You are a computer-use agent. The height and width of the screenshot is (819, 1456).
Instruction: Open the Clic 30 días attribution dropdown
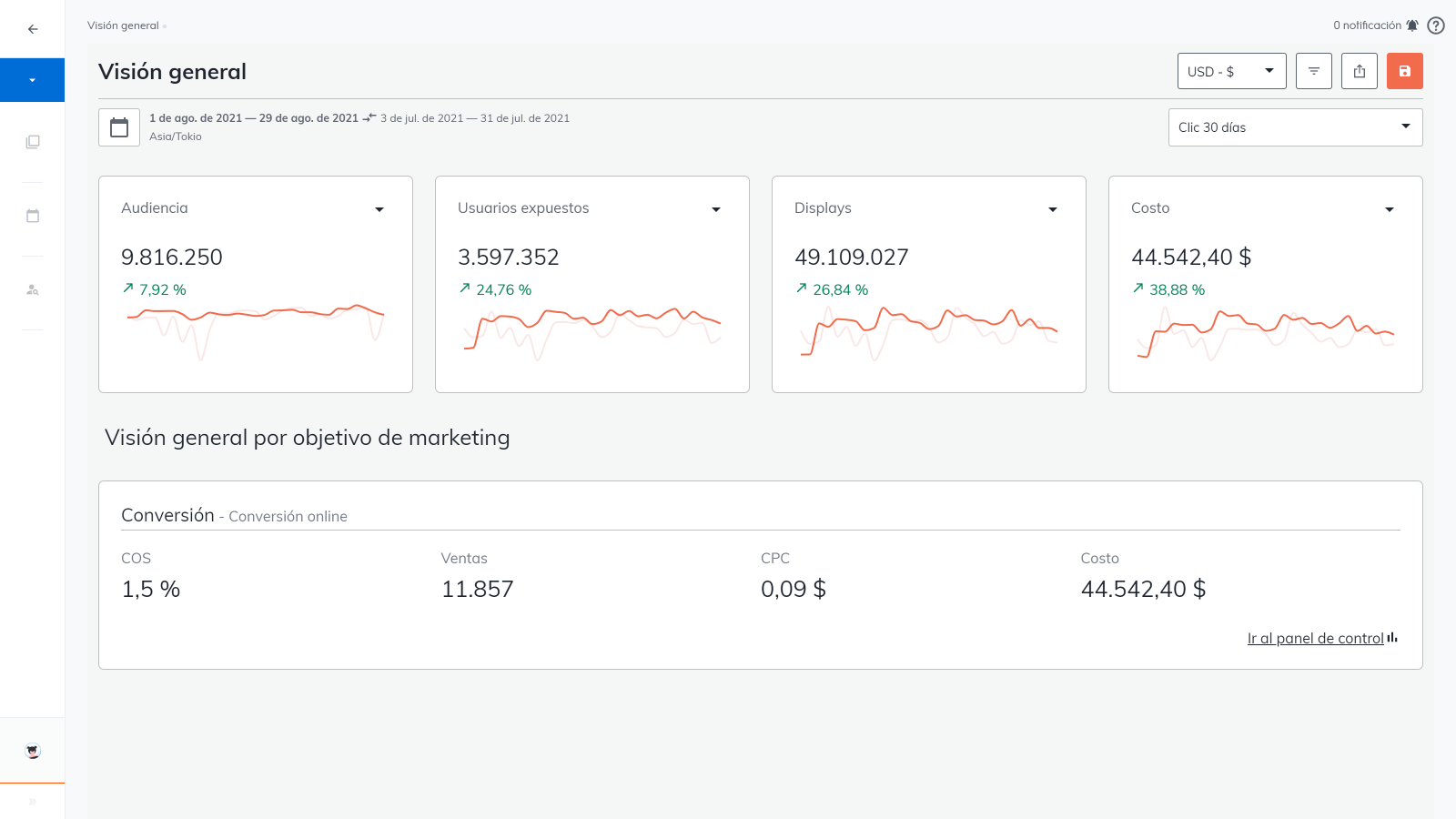pos(1295,127)
